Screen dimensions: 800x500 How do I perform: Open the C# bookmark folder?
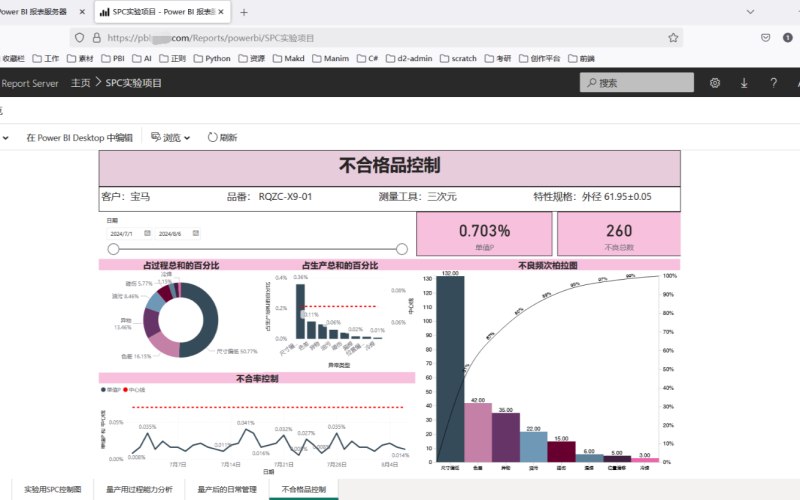(367, 59)
